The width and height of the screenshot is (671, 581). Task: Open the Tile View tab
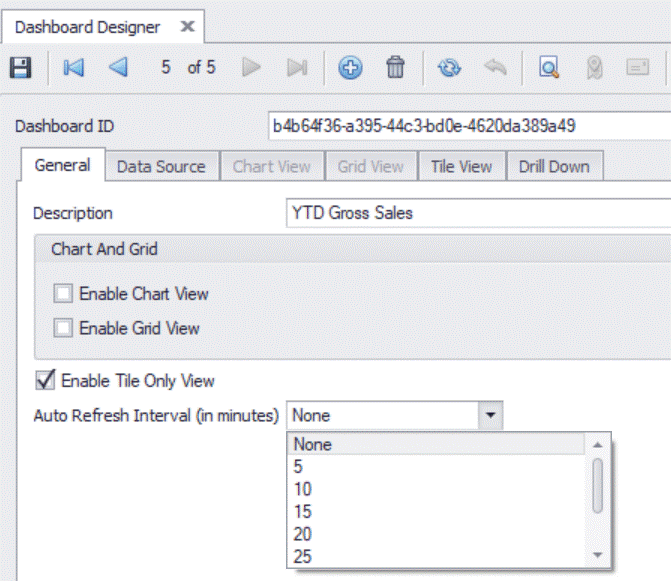coord(461,167)
